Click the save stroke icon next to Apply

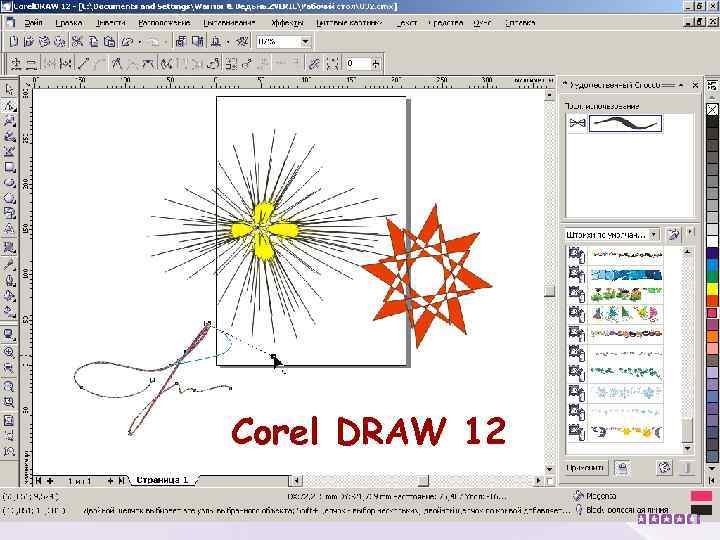(622, 467)
